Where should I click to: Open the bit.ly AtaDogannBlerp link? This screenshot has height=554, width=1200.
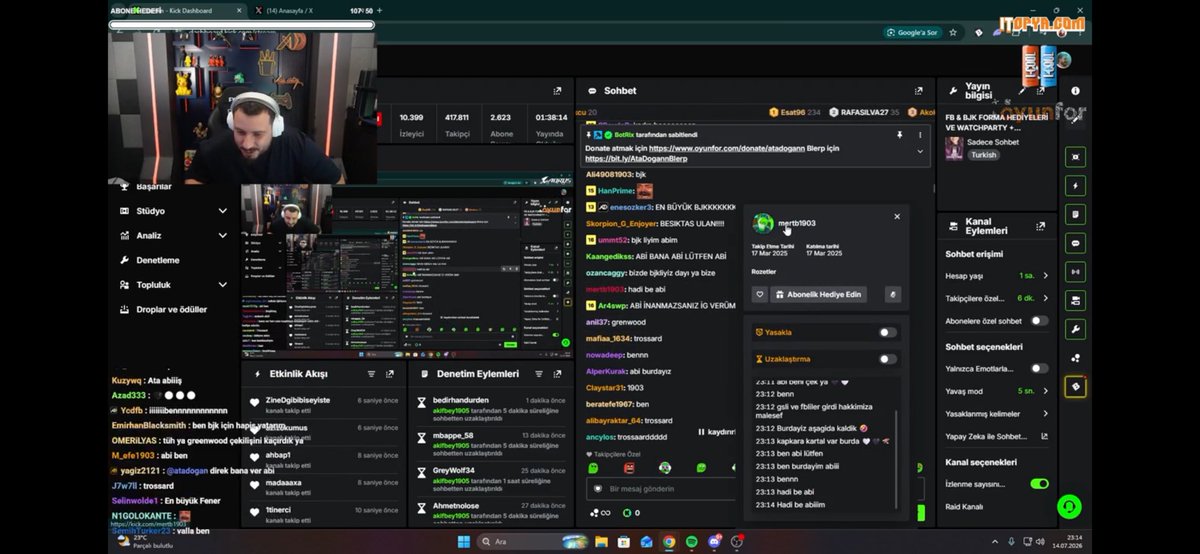[636, 159]
